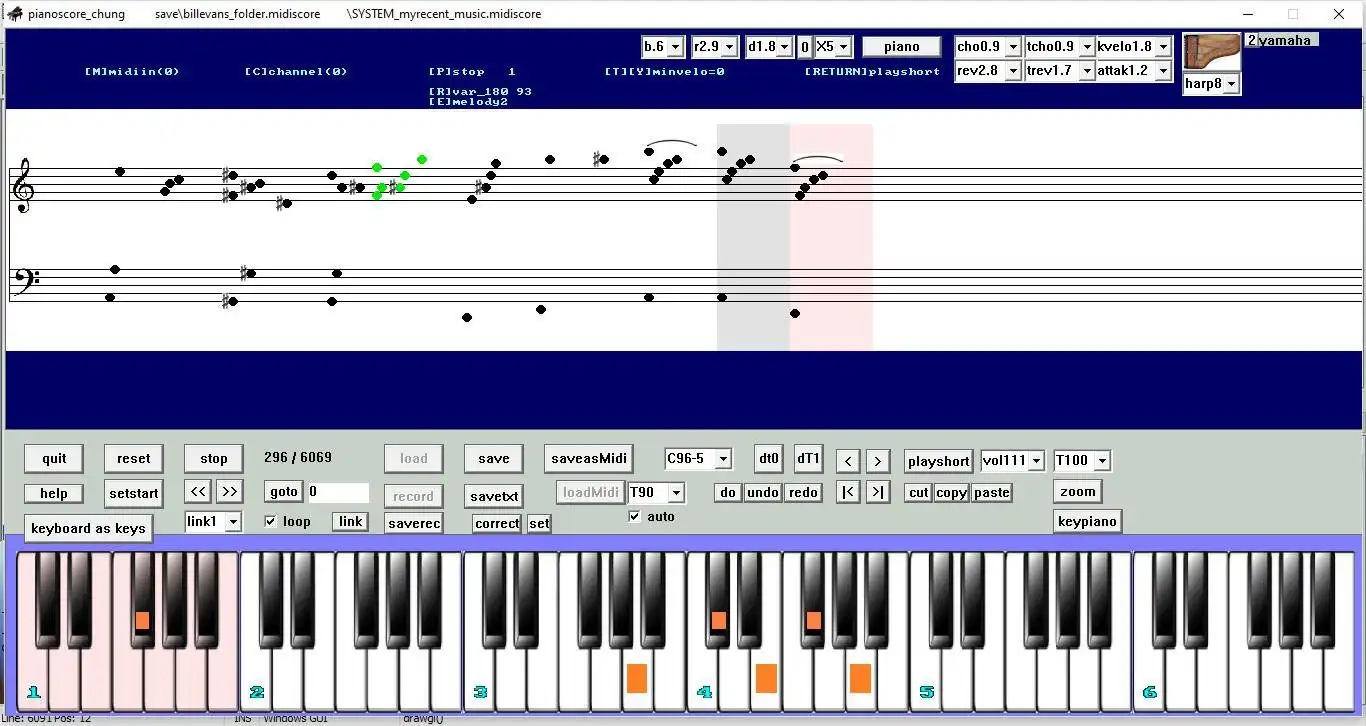Stop playback with the stop button
The image size is (1366, 726).
pyautogui.click(x=214, y=459)
